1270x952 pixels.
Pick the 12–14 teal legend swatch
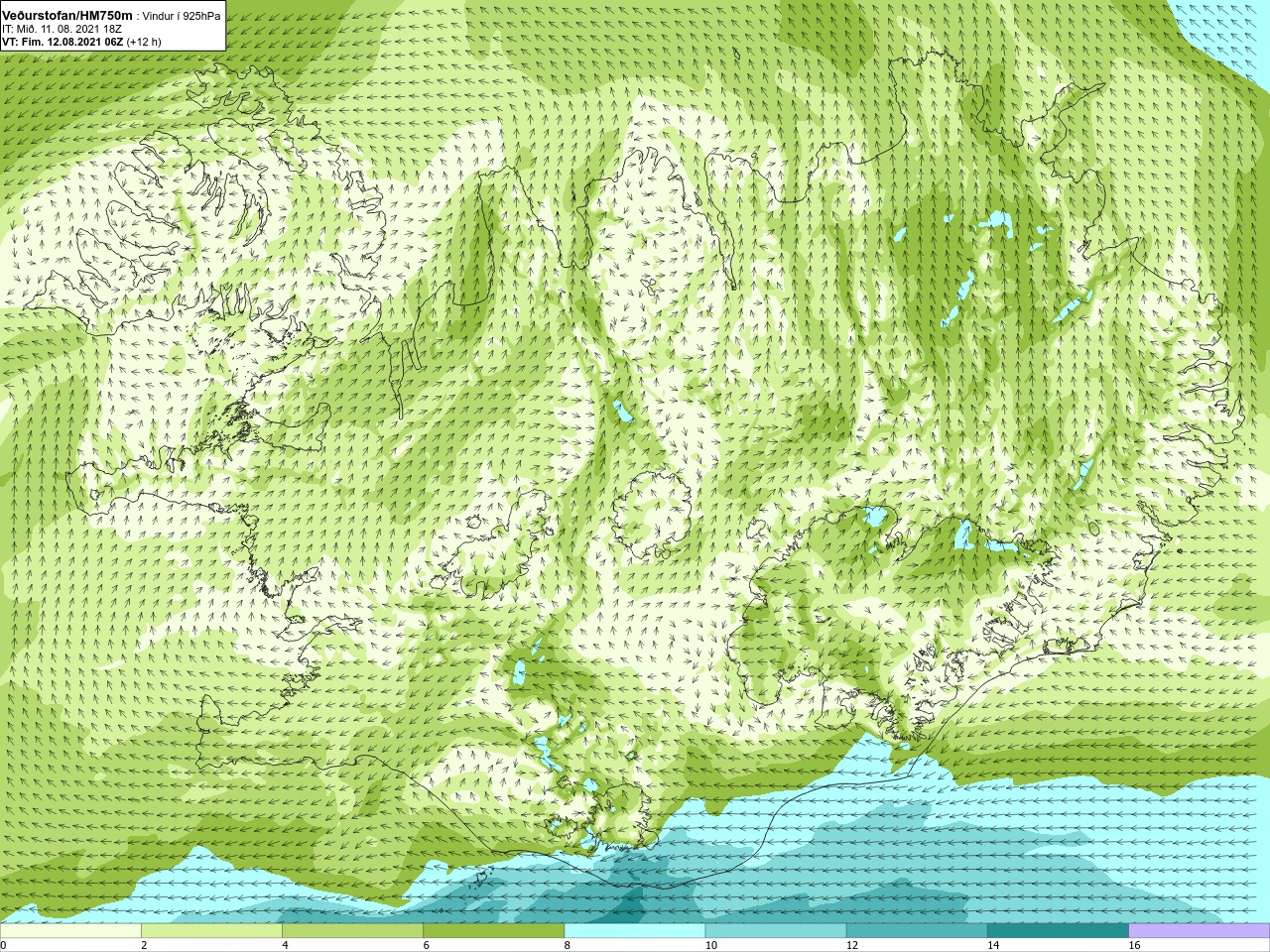916,931
